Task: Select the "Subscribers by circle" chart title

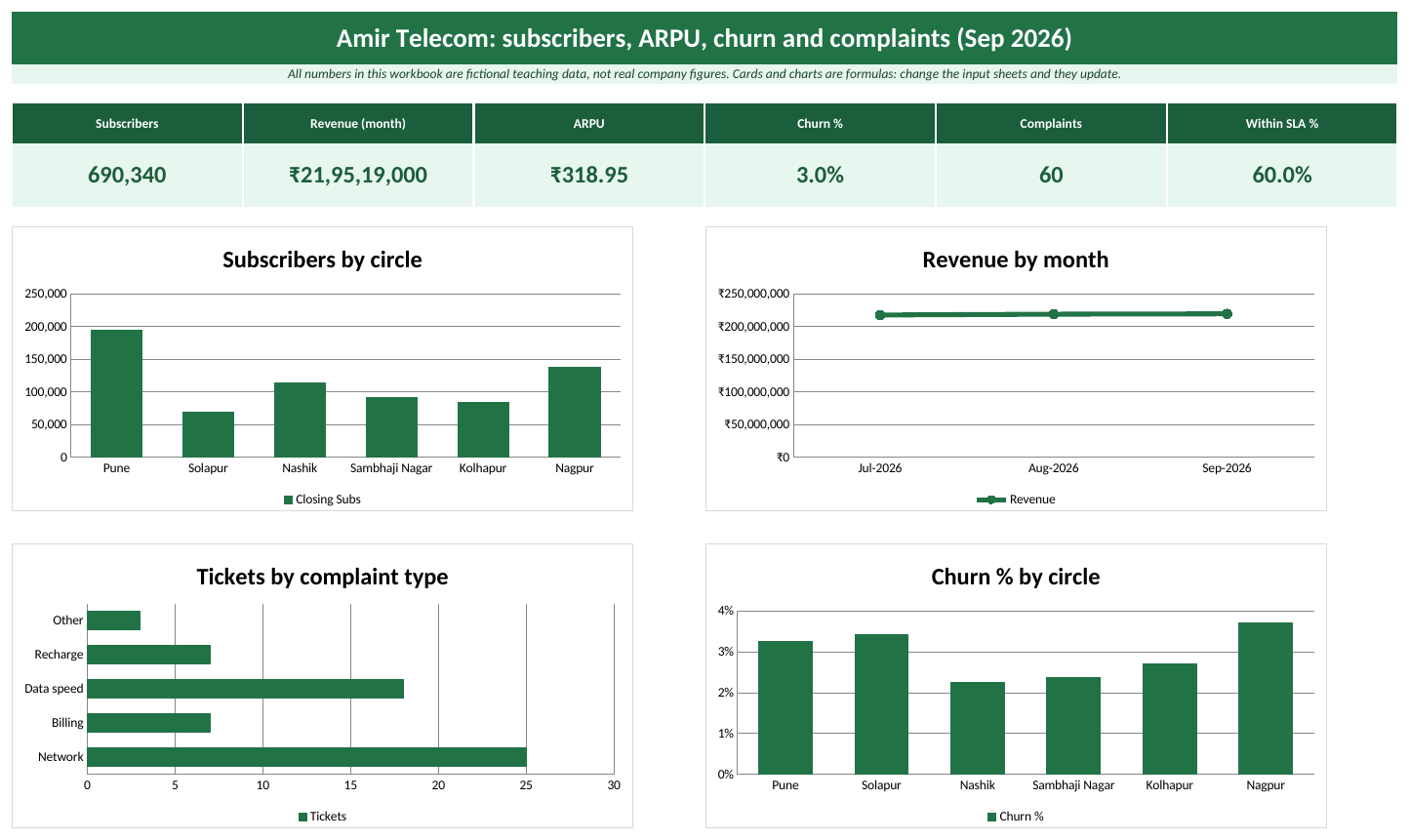Action: click(322, 260)
